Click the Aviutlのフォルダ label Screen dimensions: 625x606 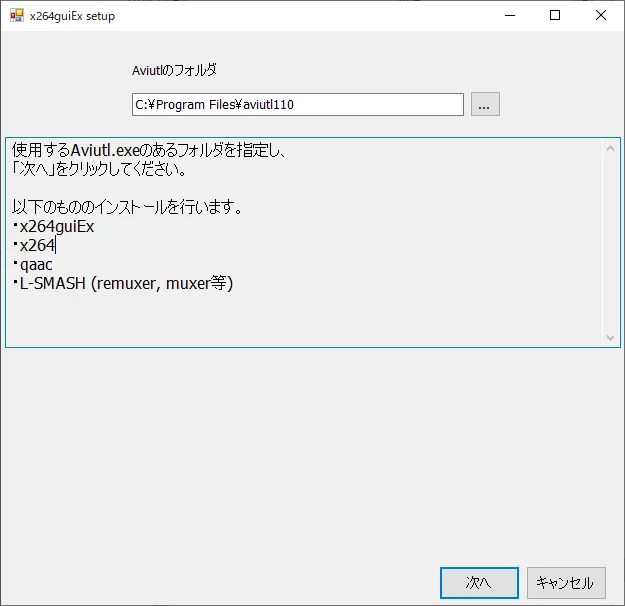pyautogui.click(x=174, y=71)
